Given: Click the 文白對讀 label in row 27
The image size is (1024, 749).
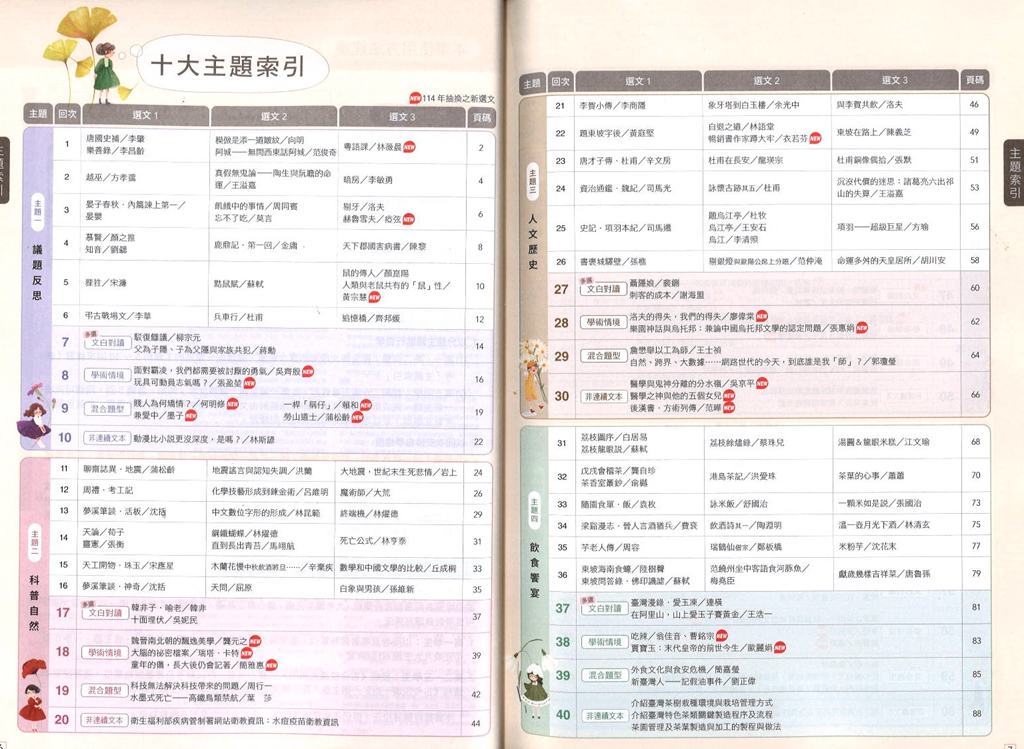Looking at the screenshot, I should coord(603,289).
